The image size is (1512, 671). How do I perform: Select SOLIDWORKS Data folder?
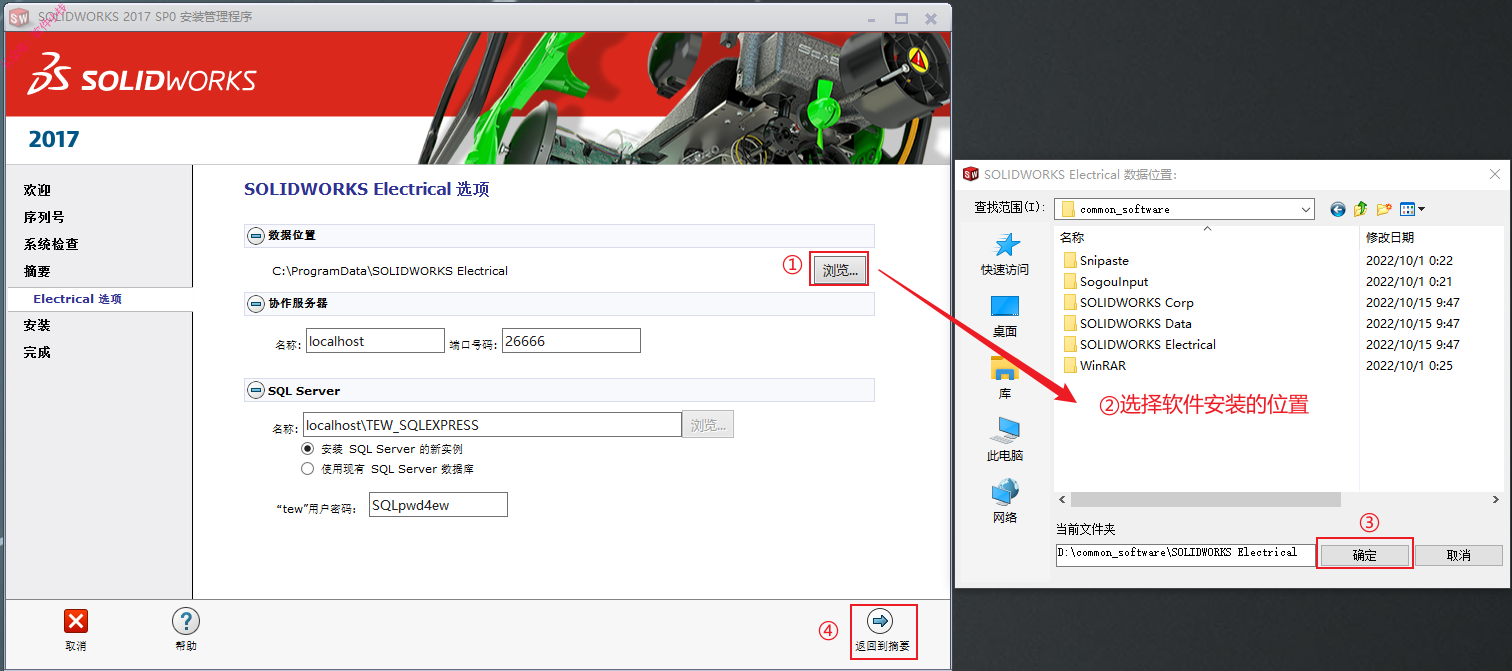tap(1135, 323)
